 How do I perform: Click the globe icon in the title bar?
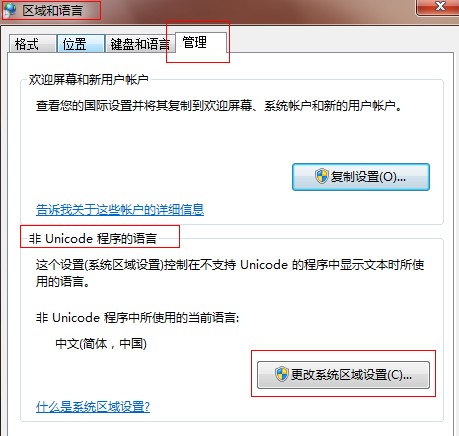(10, 10)
